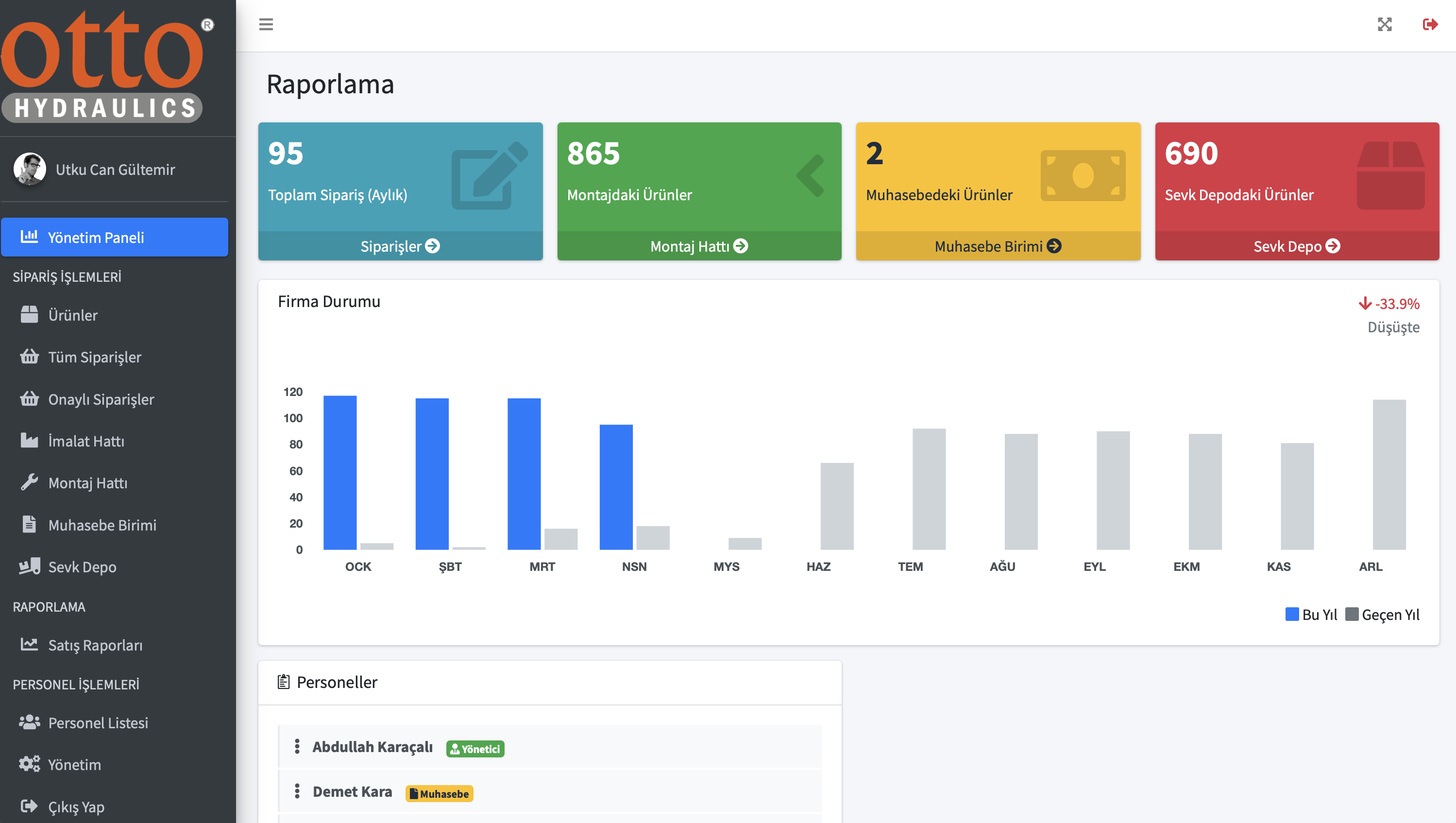Follow the Siparişler link on blue card

[x=400, y=246]
